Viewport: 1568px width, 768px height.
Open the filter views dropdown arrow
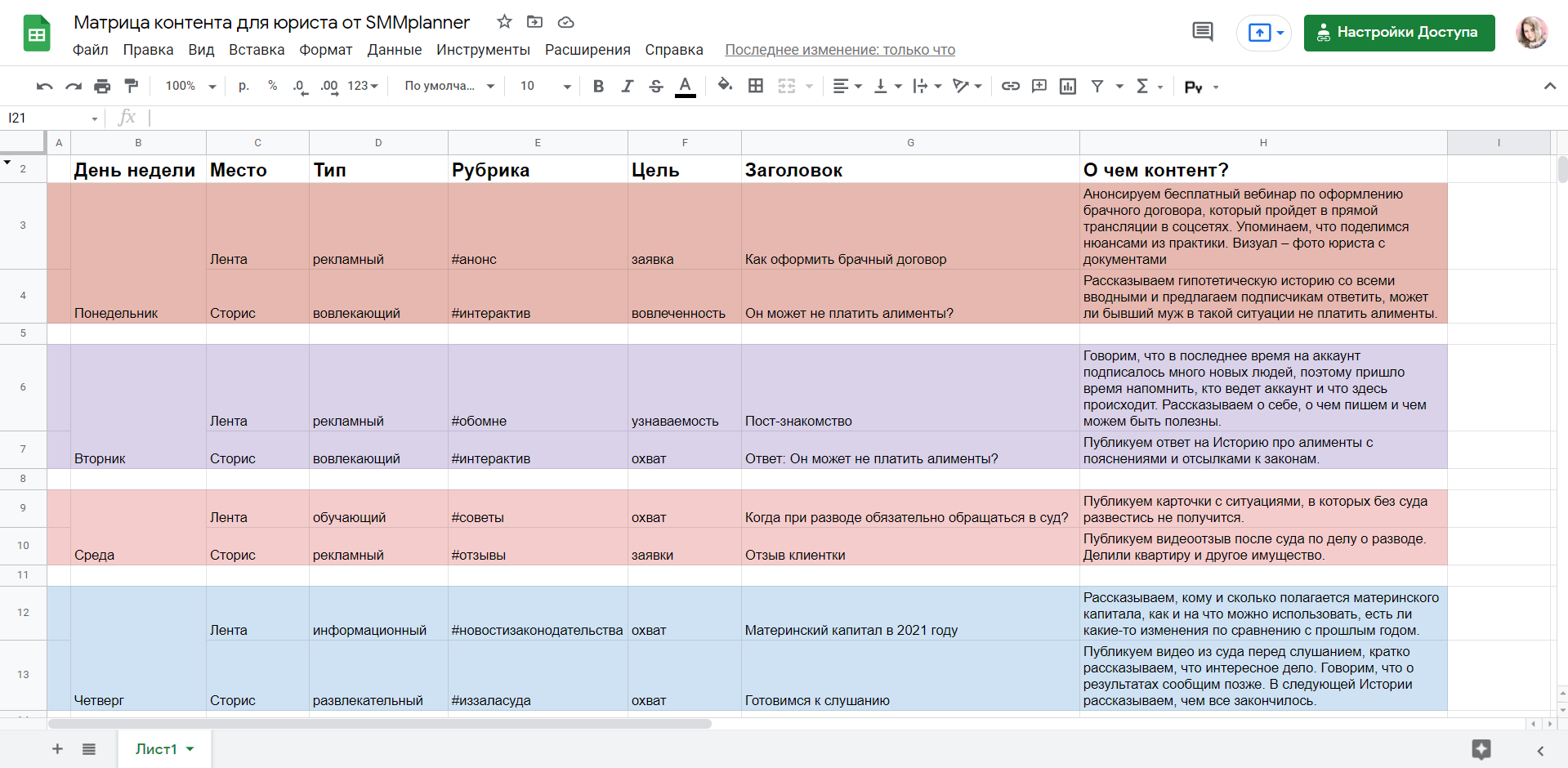click(1119, 86)
